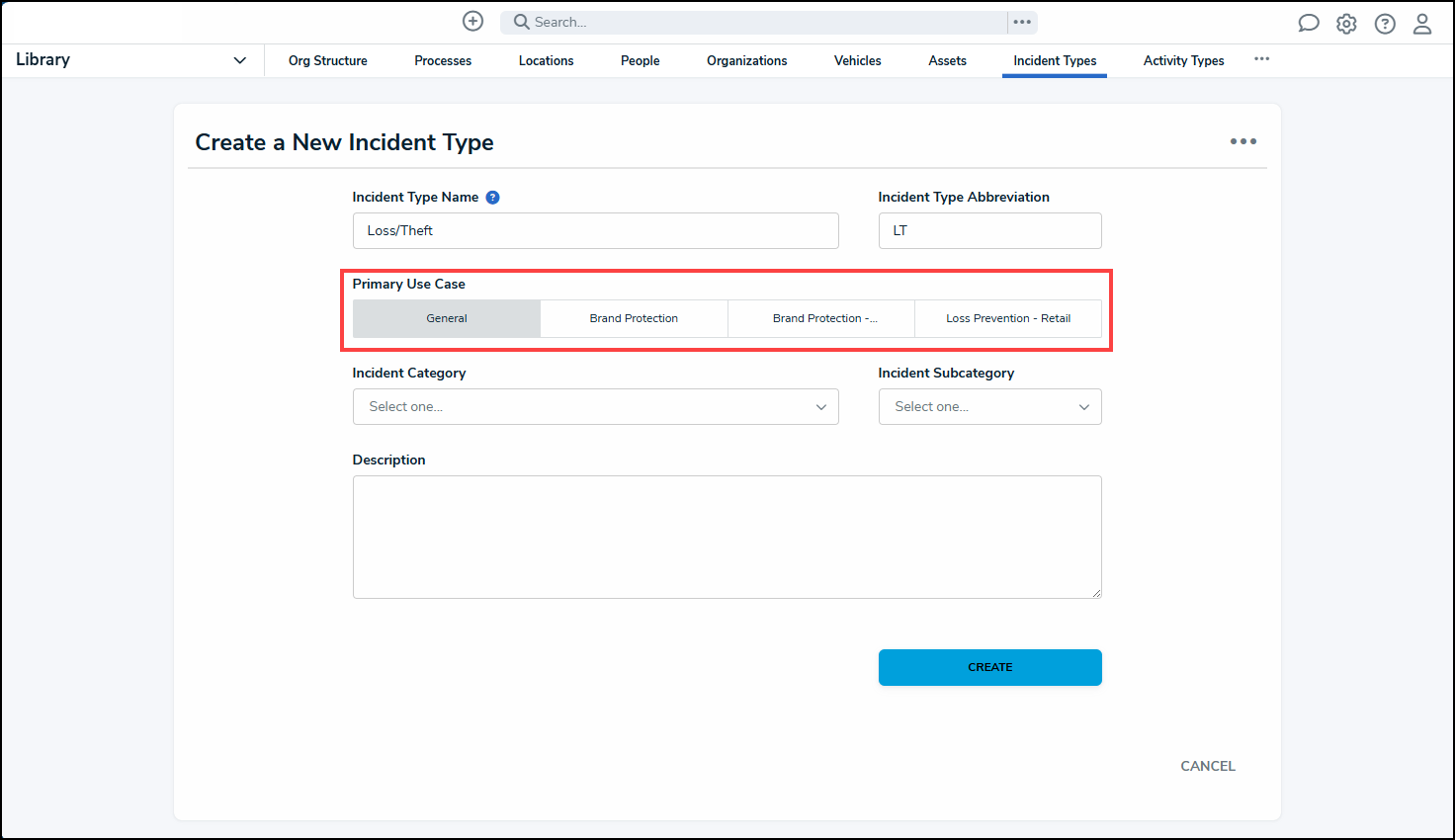Expand the Incident Subcategory dropdown
Image resolution: width=1455 pixels, height=840 pixels.
tap(989, 407)
